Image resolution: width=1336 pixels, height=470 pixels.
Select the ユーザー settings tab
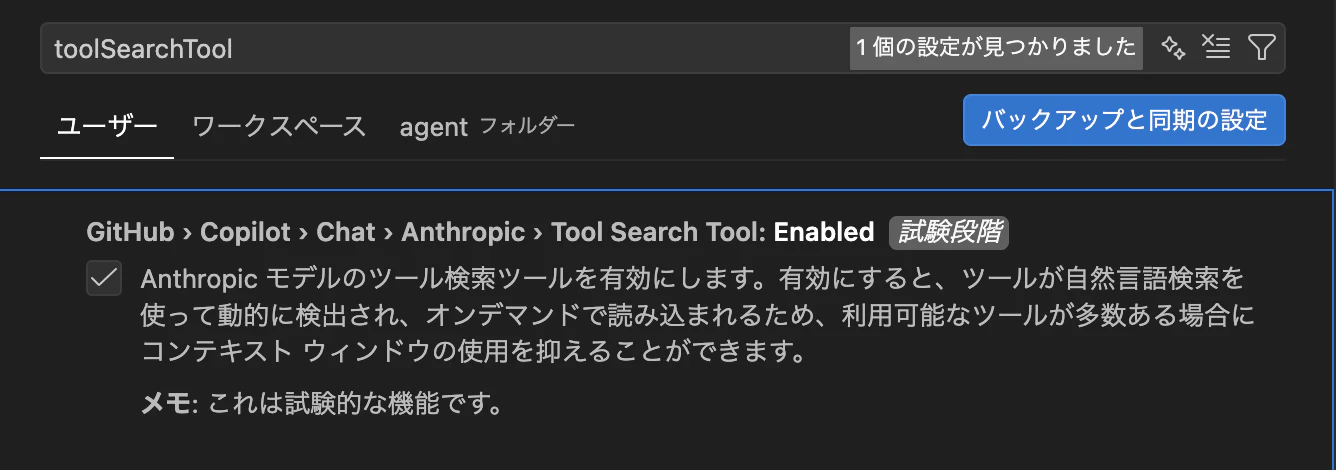(x=107, y=127)
